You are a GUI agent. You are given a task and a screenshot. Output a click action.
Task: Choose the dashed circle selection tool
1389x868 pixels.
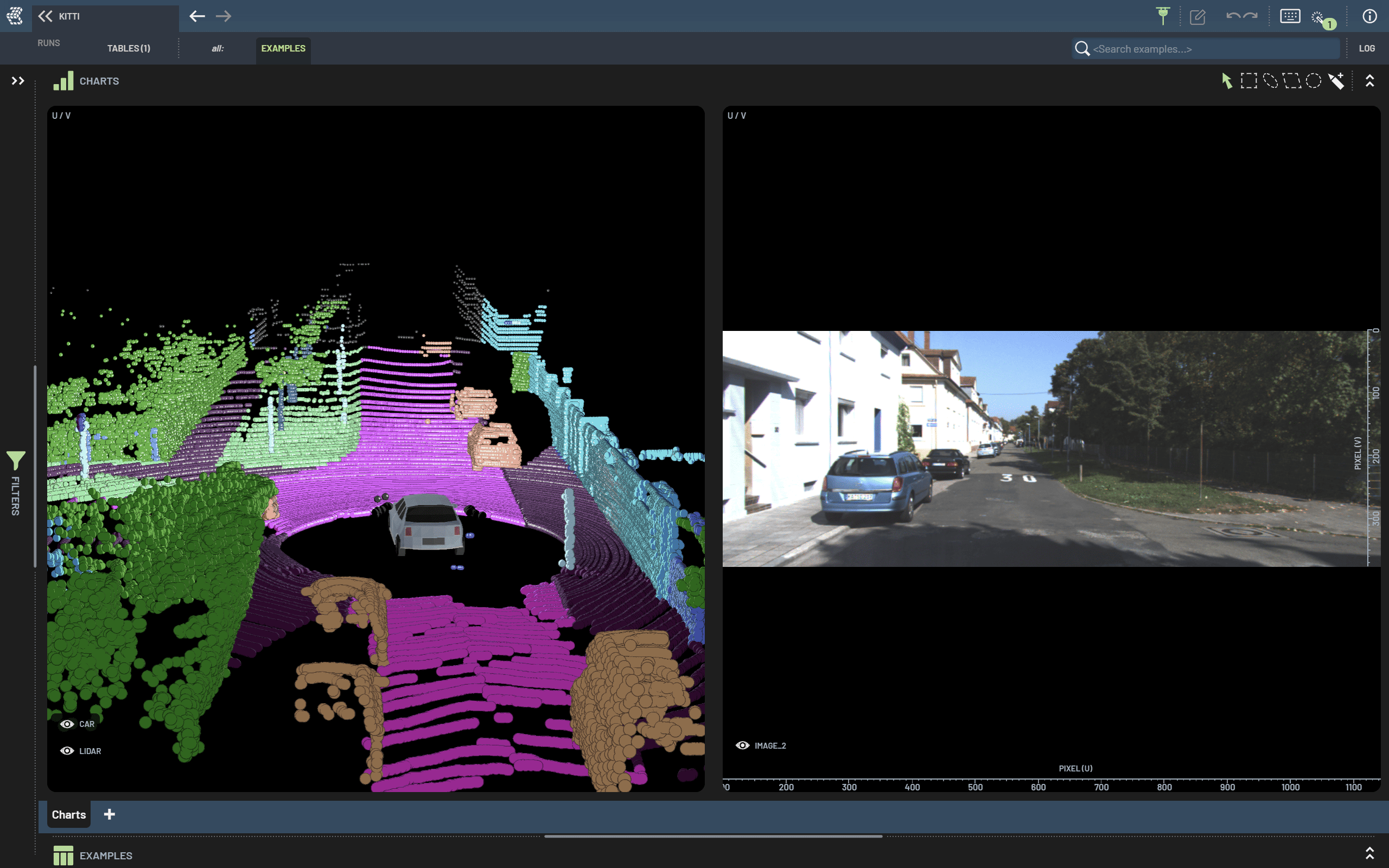[x=1313, y=81]
